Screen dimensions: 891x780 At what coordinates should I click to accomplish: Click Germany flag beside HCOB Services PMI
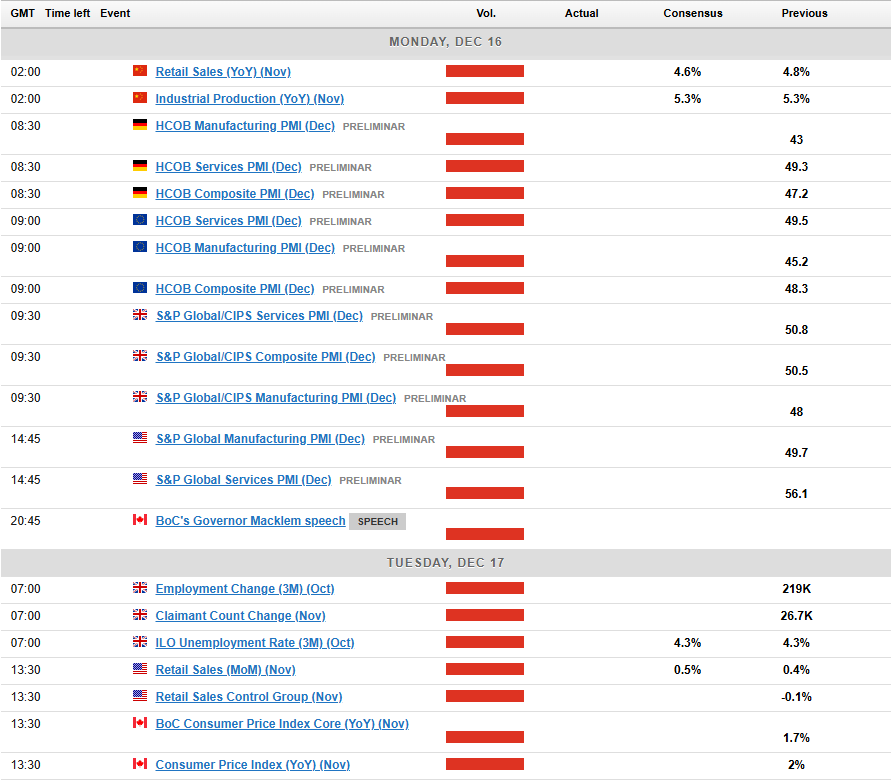(140, 165)
